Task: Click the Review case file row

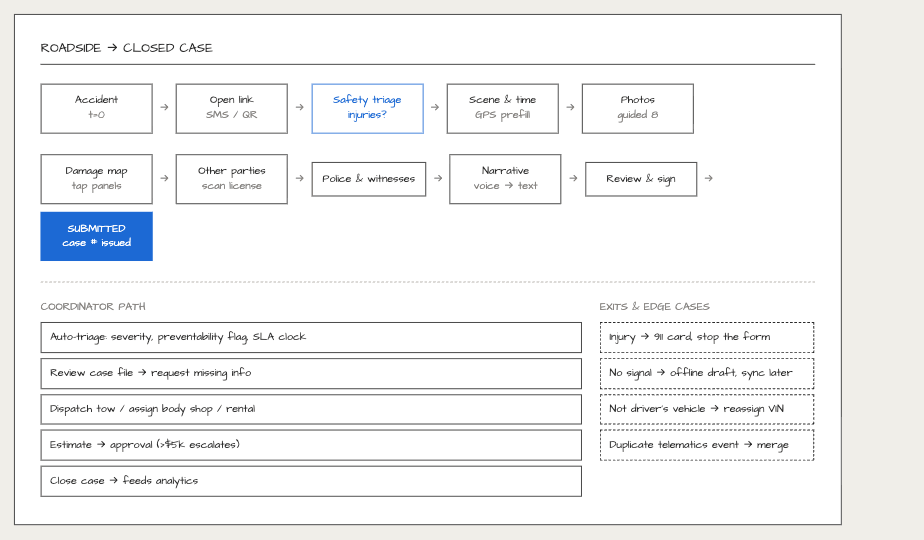Action: tap(311, 373)
